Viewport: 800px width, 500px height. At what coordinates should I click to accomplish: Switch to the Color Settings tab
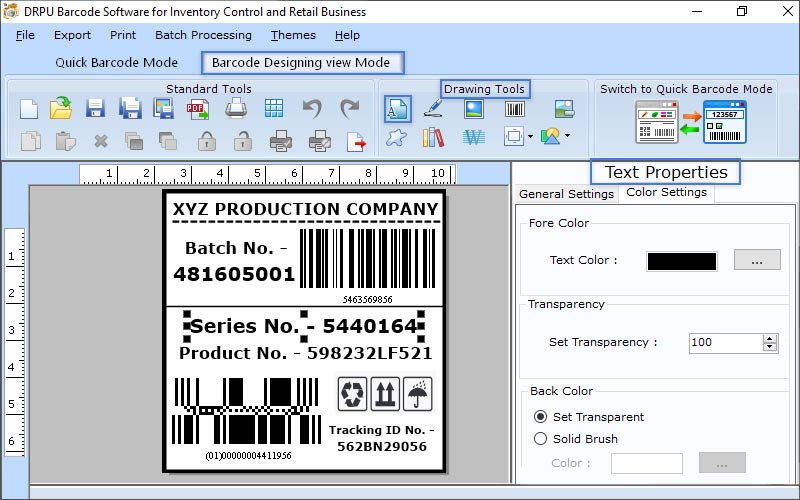pyautogui.click(x=666, y=192)
